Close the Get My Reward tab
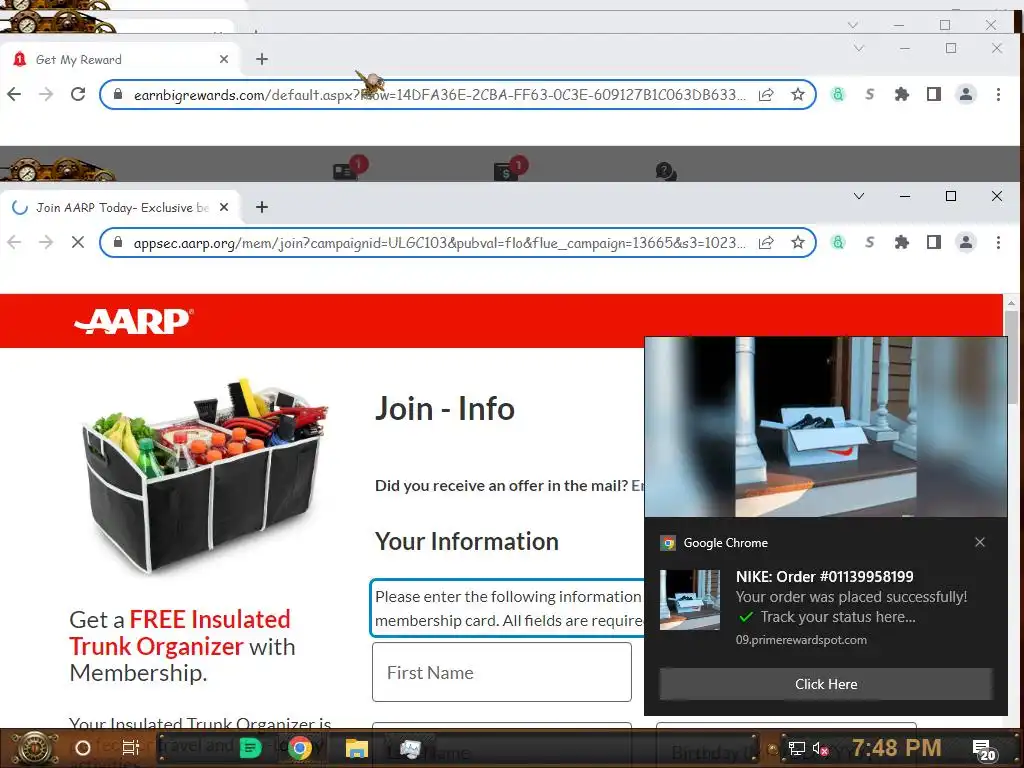1024x768 pixels. click(x=224, y=59)
